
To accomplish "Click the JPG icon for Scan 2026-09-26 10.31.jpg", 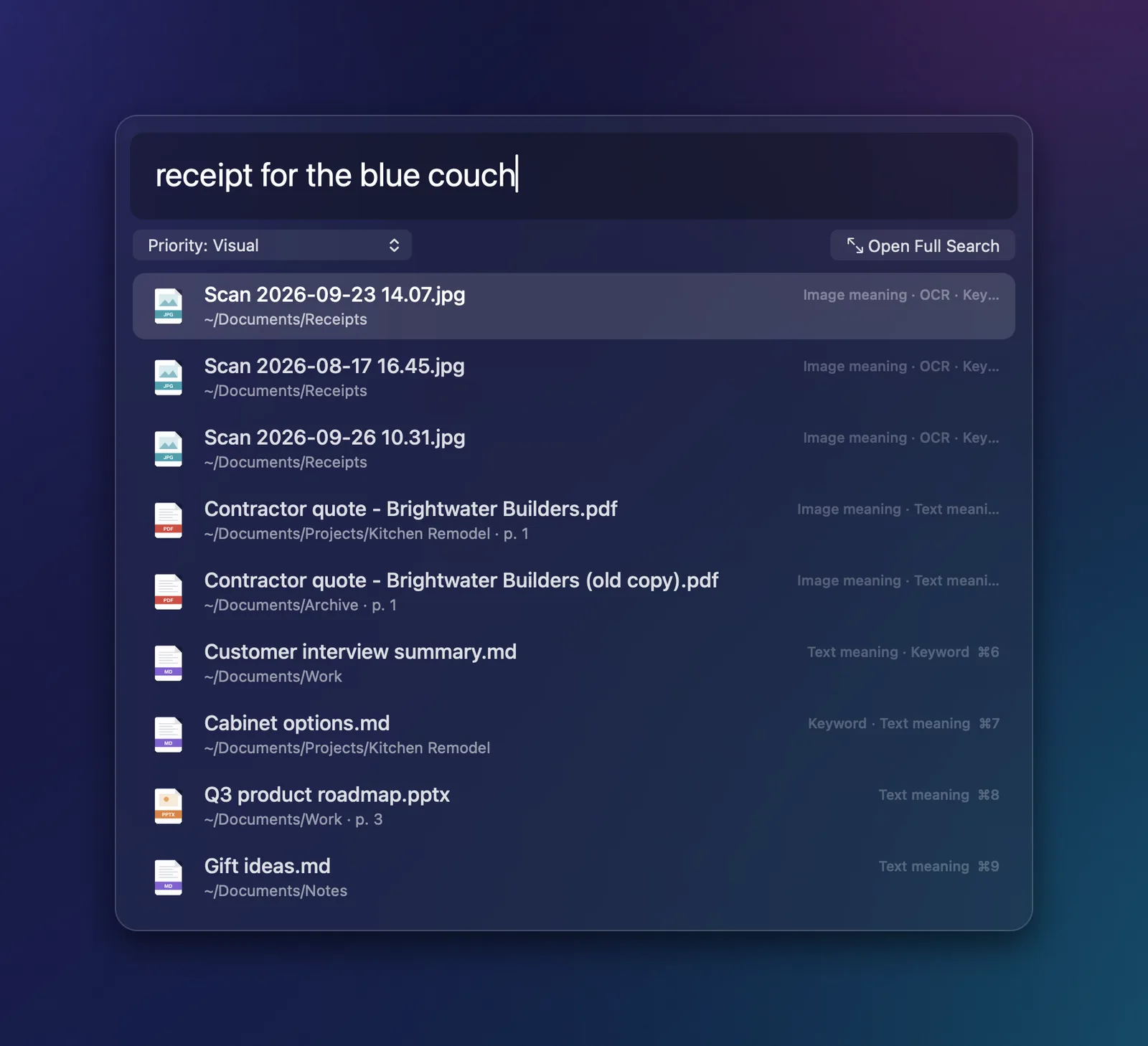I will tap(168, 449).
